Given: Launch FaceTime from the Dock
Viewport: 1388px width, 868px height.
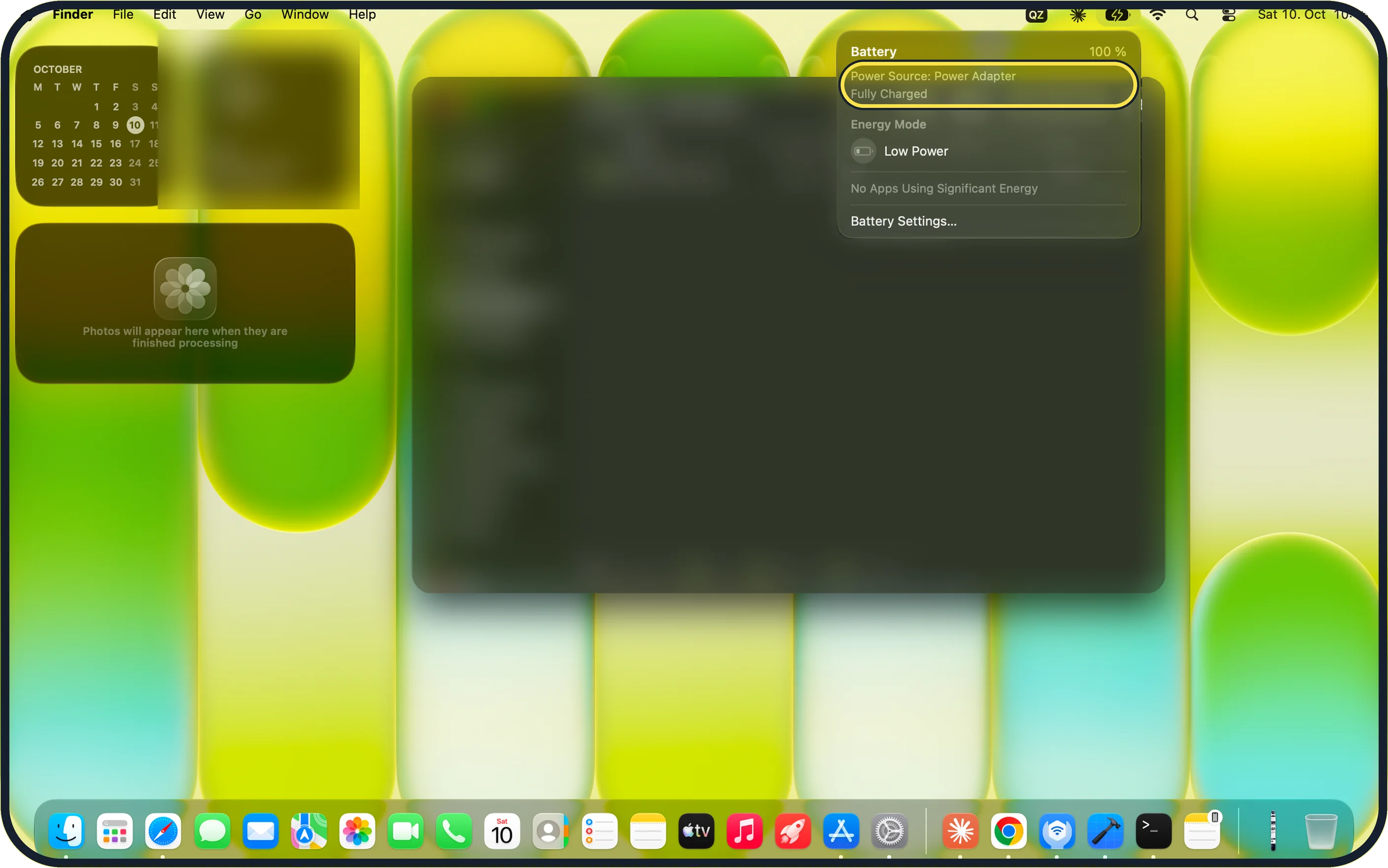Looking at the screenshot, I should 406,831.
